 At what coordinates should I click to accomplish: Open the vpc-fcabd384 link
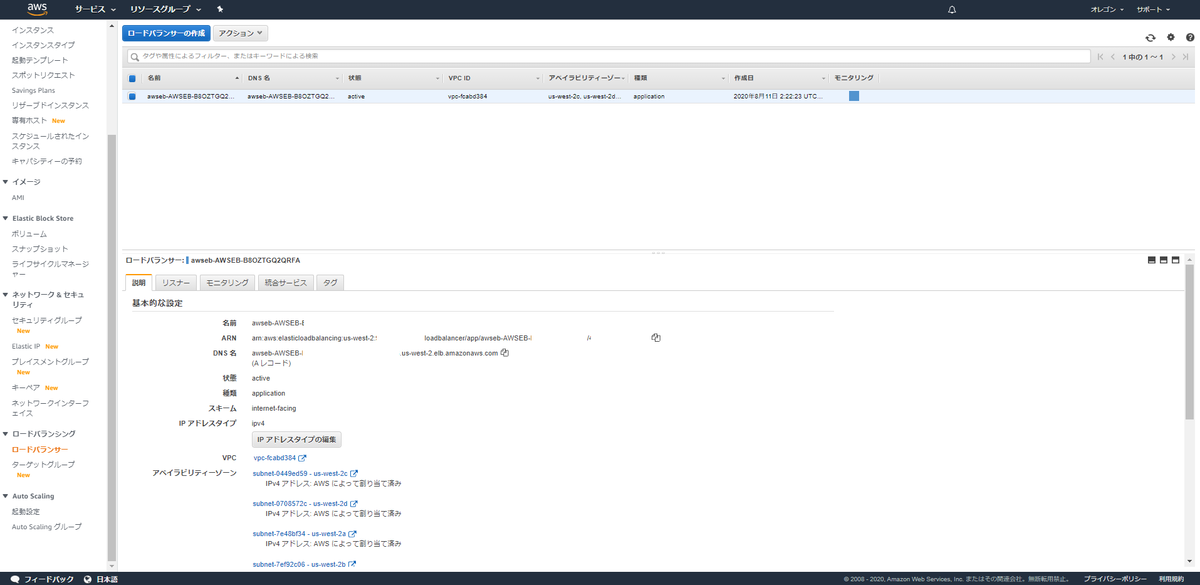click(x=275, y=458)
